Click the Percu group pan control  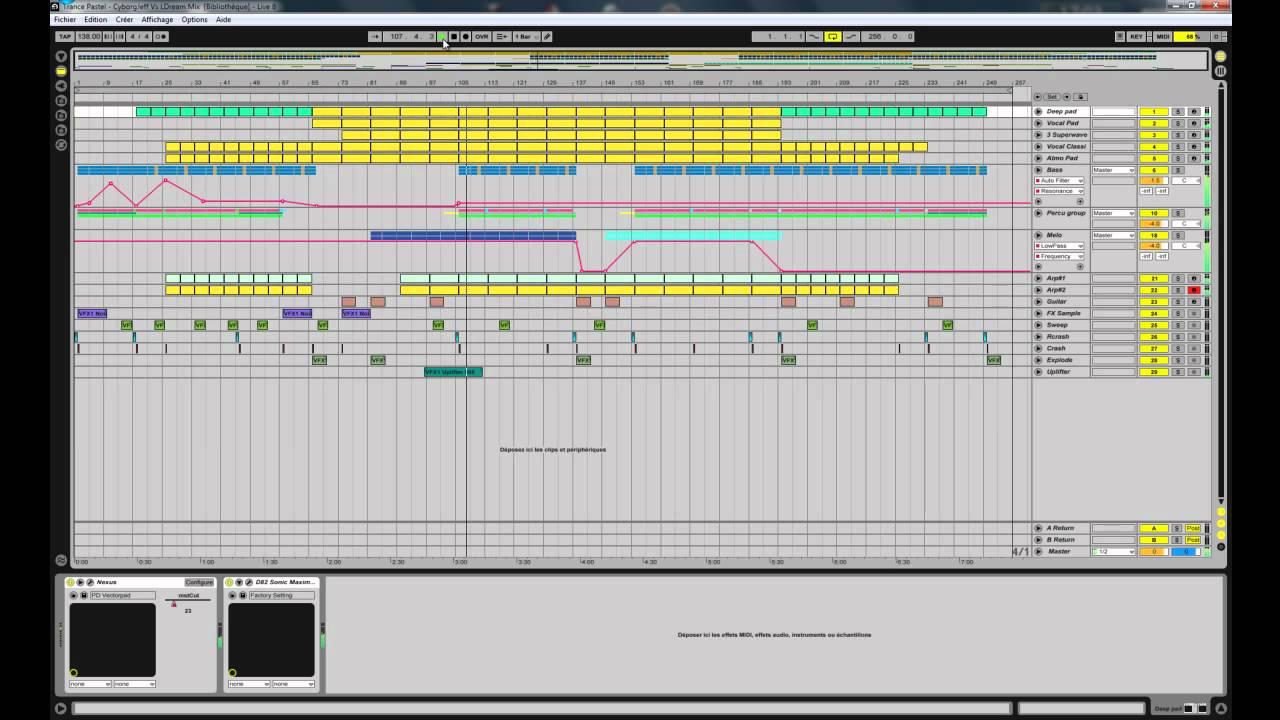tap(1185, 224)
